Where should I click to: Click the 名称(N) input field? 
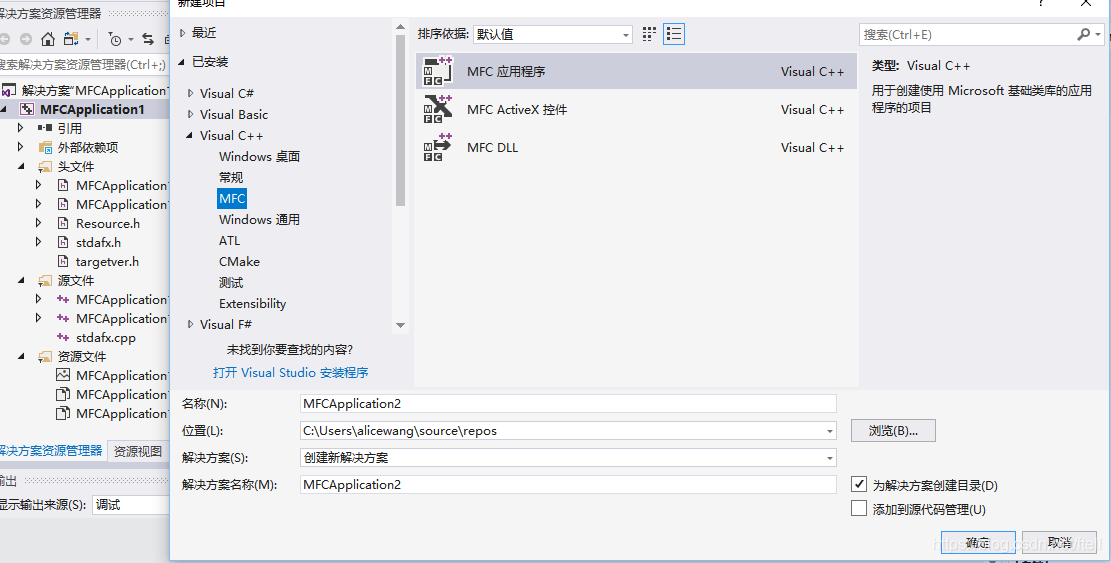(568, 404)
